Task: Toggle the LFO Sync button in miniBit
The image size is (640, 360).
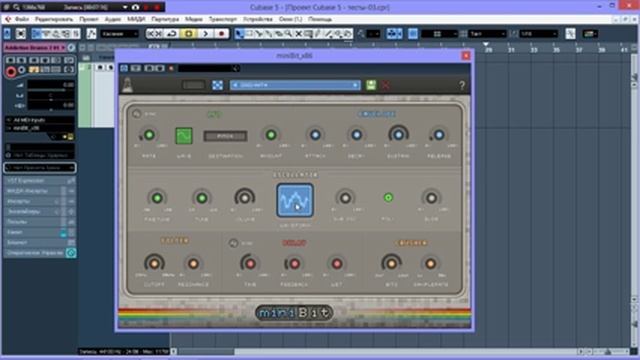Action: (136, 114)
